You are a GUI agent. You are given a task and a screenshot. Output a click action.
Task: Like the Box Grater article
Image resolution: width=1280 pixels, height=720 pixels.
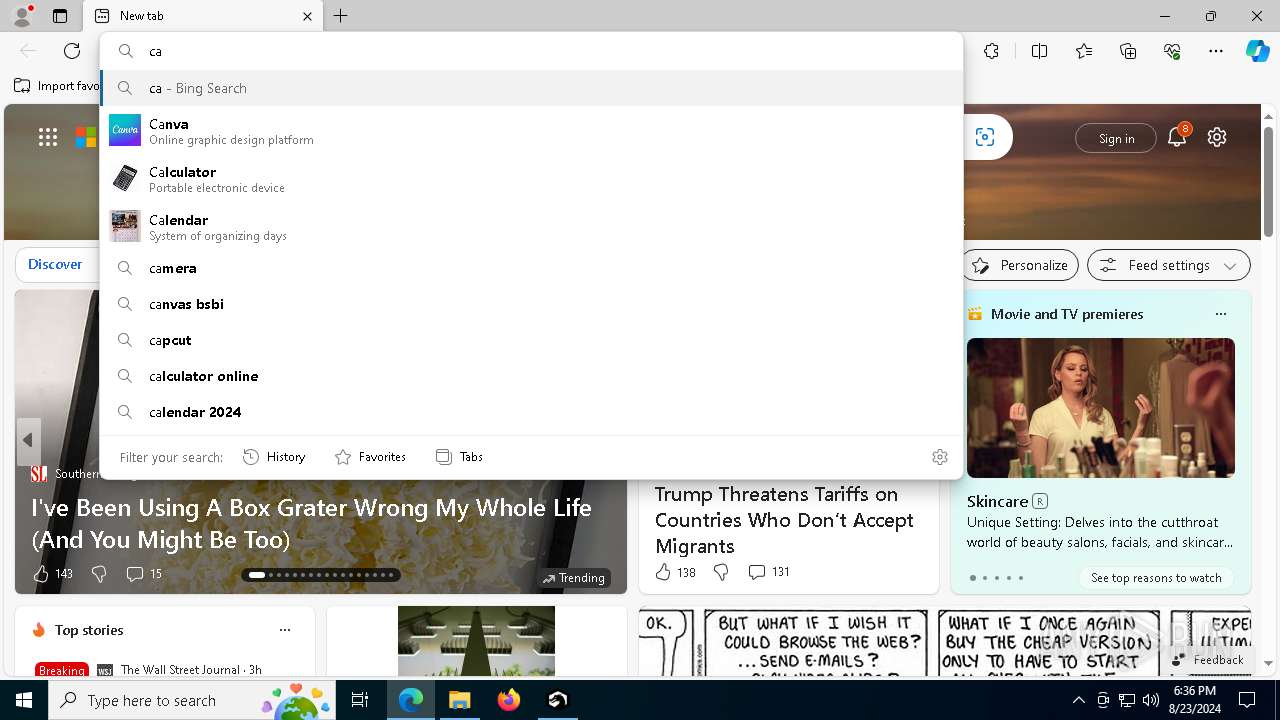coord(52,574)
